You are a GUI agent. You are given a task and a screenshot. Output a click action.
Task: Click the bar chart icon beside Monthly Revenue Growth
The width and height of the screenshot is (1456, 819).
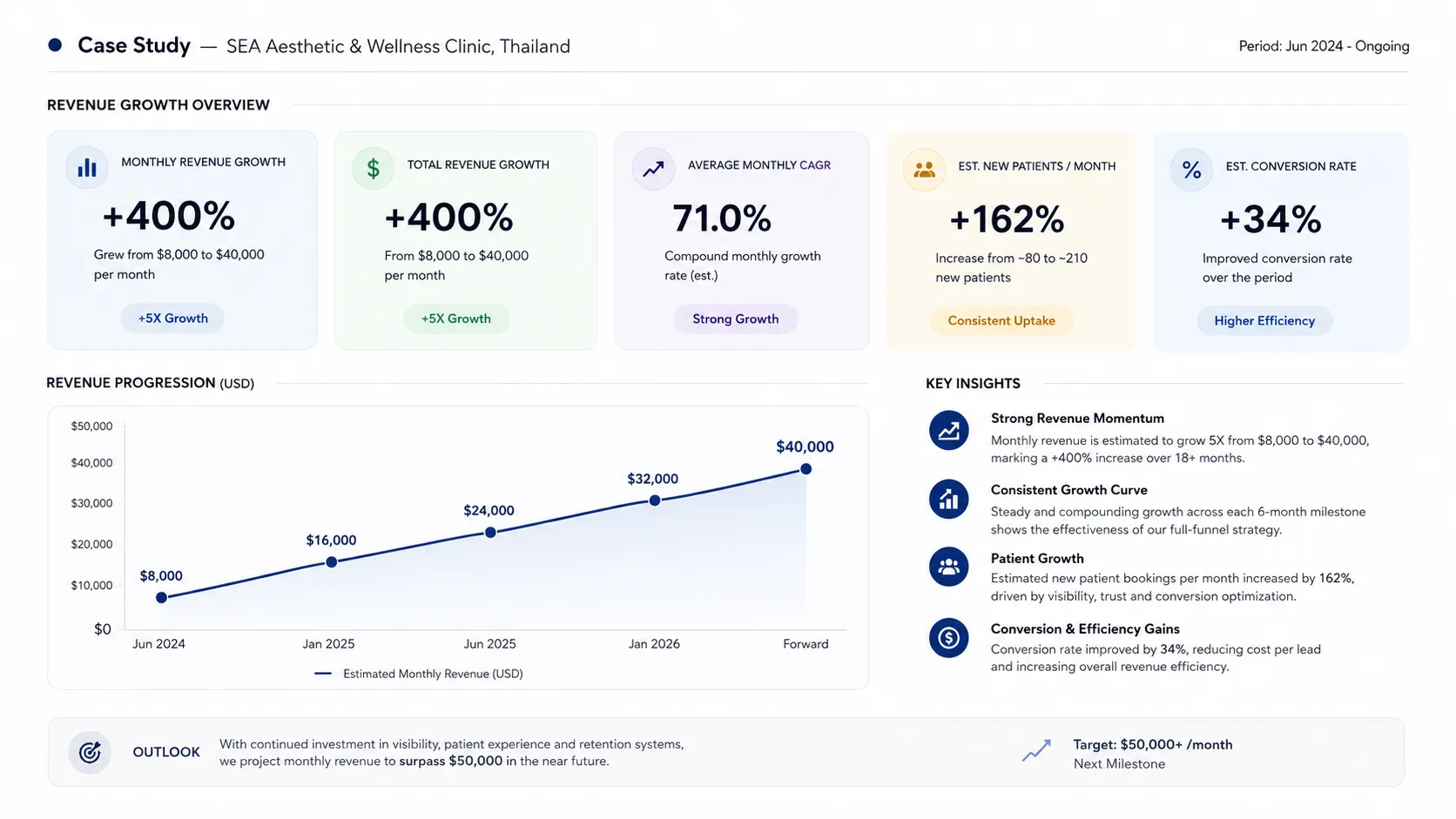(x=87, y=168)
